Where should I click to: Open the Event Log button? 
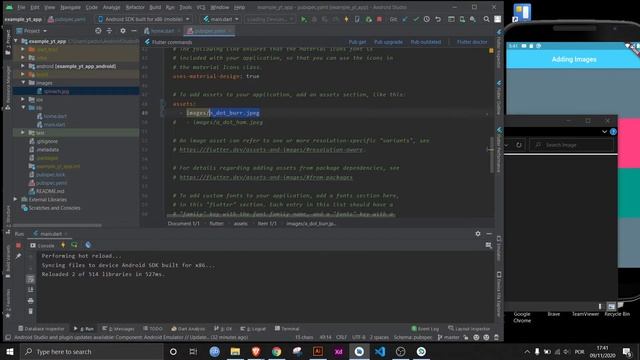[x=425, y=329]
